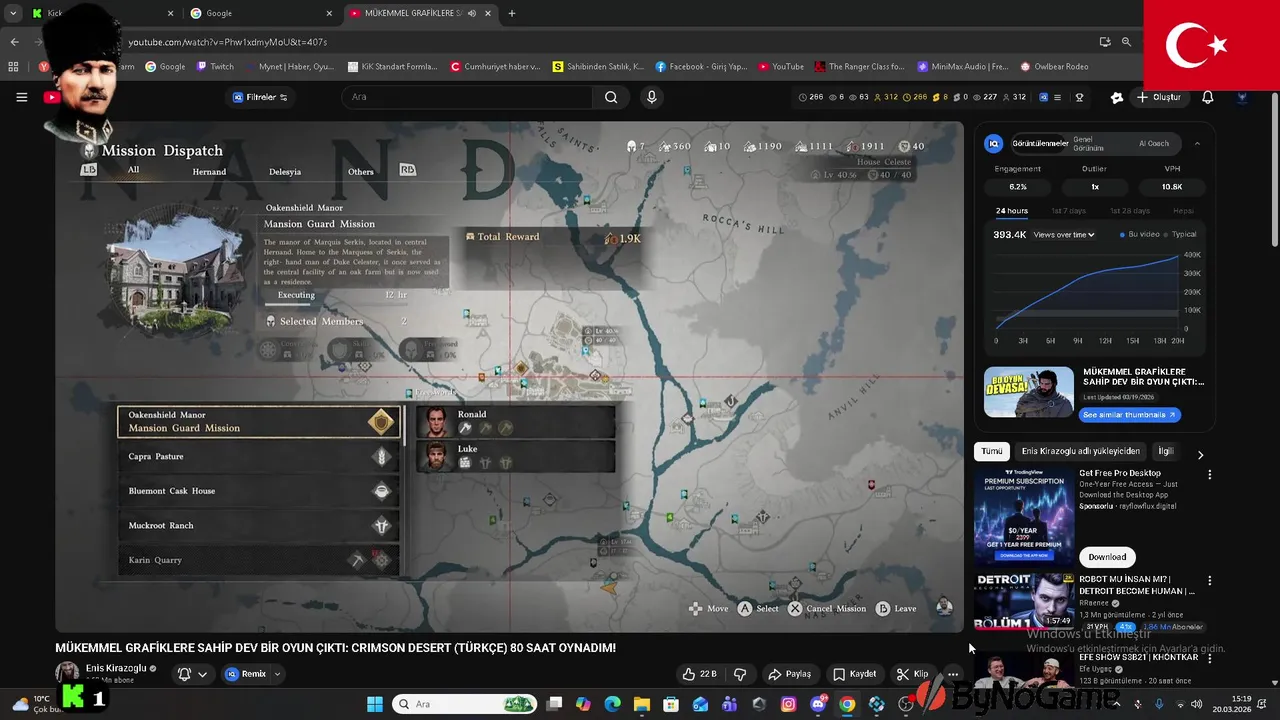Open the Views over time dropdown
Viewport: 1280px width, 720px height.
pos(1064,234)
